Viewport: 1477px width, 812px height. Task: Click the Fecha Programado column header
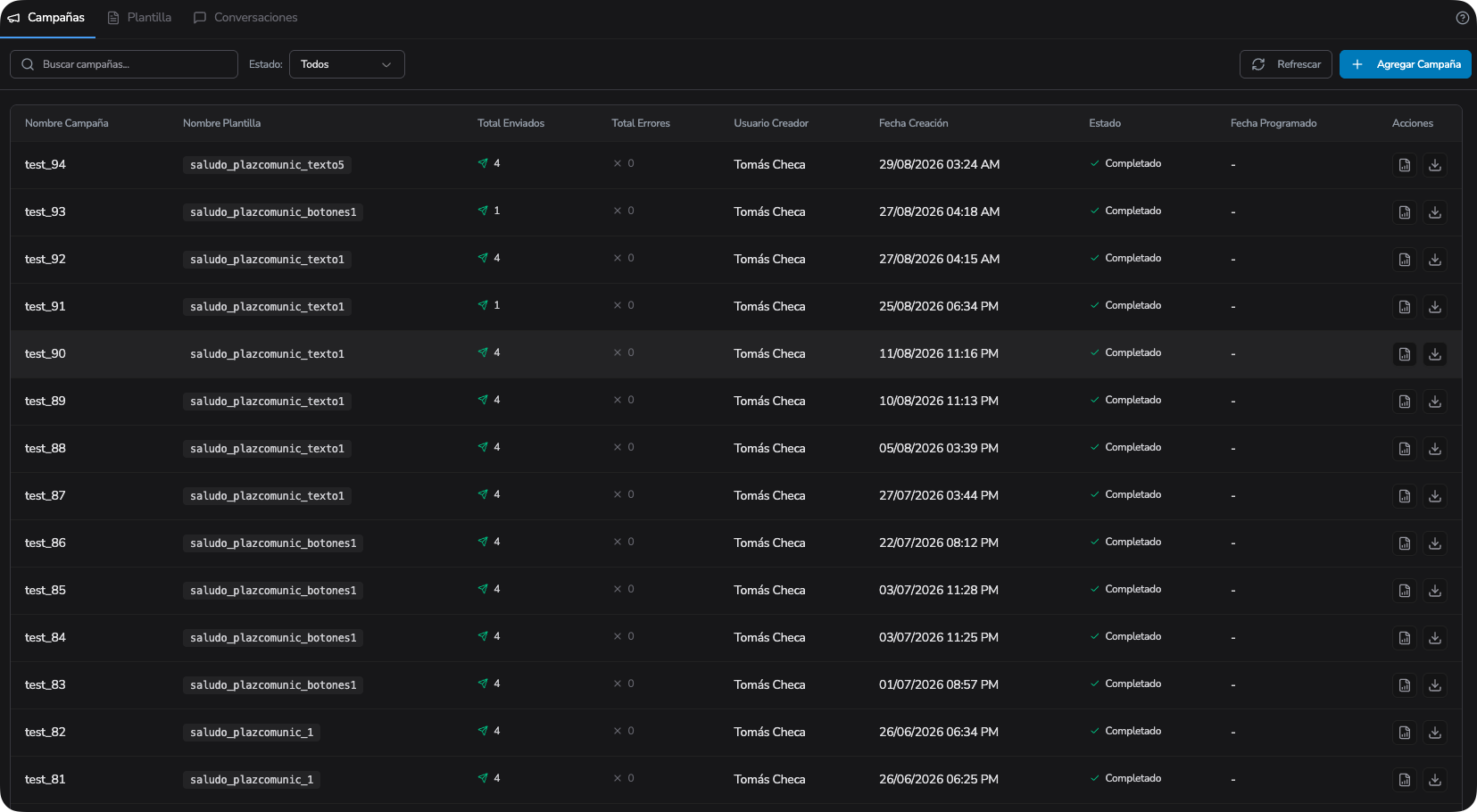click(x=1274, y=123)
